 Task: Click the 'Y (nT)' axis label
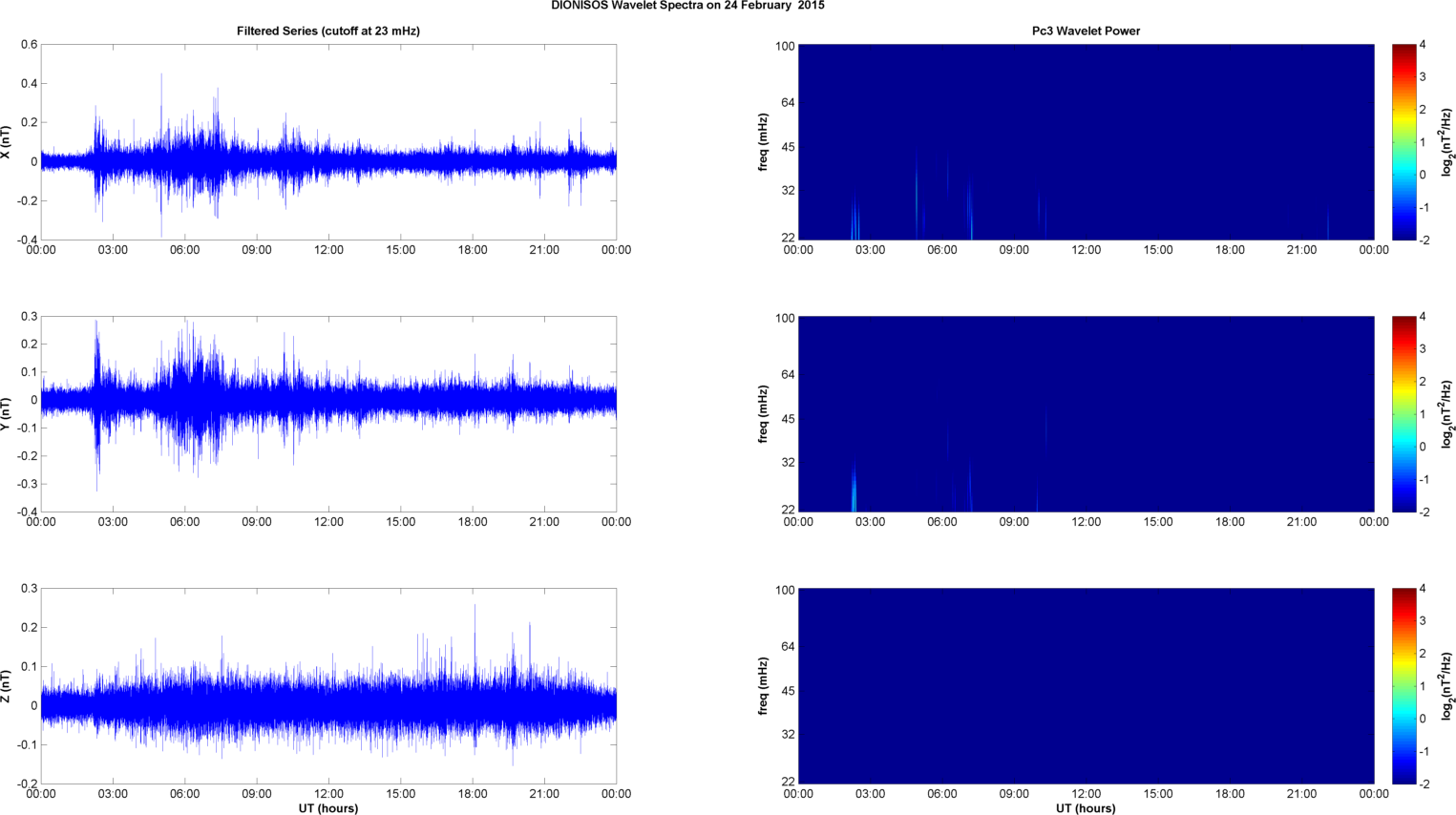(x=6, y=414)
